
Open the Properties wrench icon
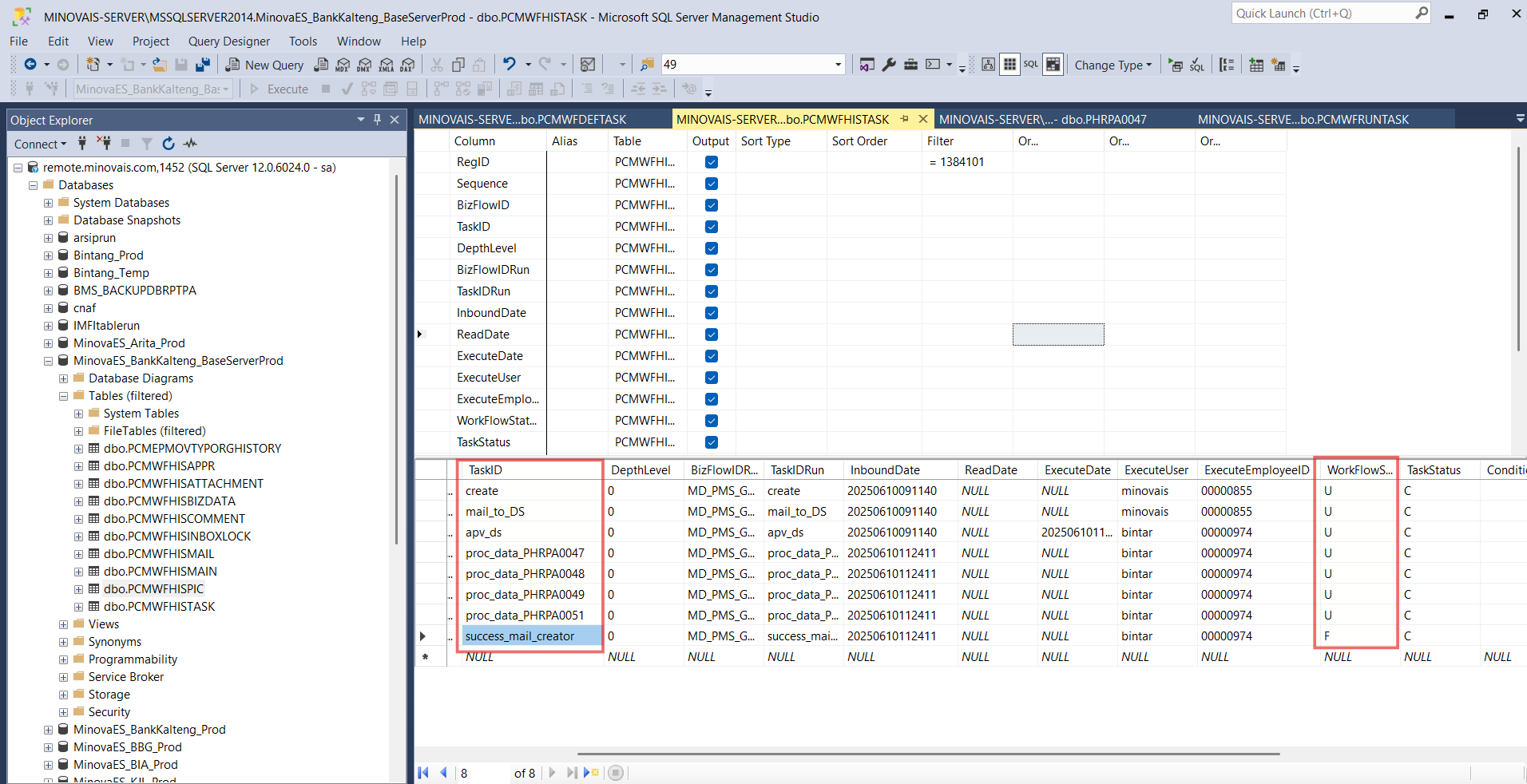click(x=889, y=65)
